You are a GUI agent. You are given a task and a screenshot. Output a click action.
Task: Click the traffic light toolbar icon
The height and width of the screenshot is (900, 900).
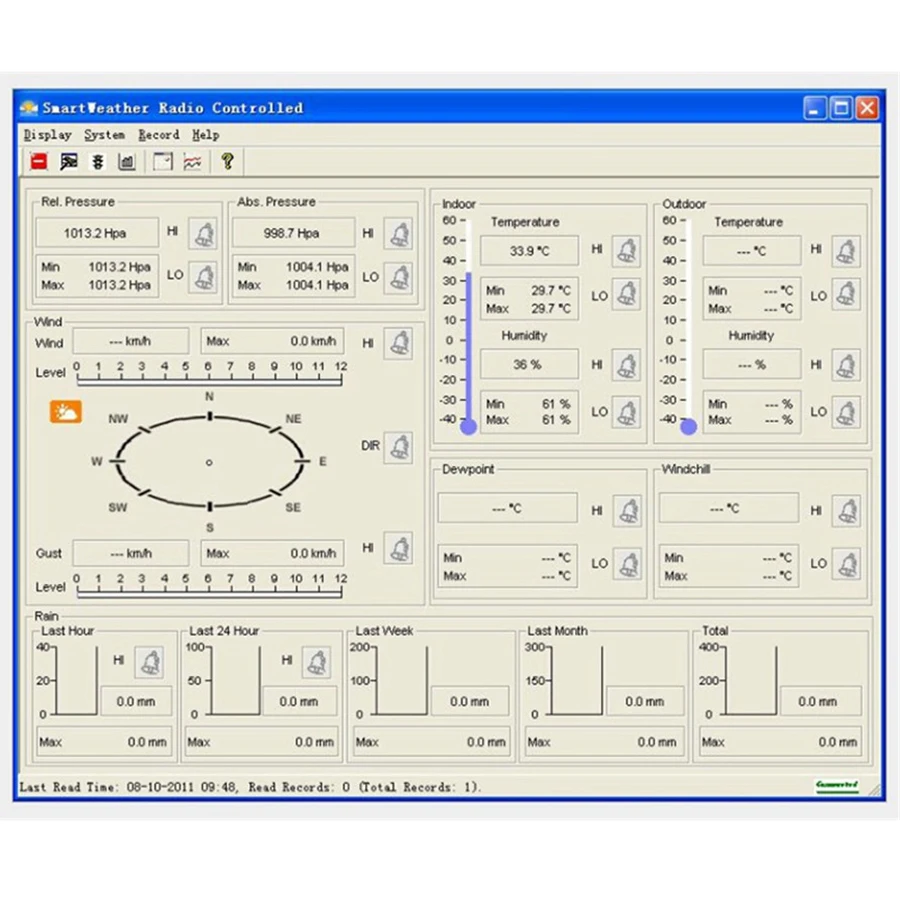[x=98, y=161]
